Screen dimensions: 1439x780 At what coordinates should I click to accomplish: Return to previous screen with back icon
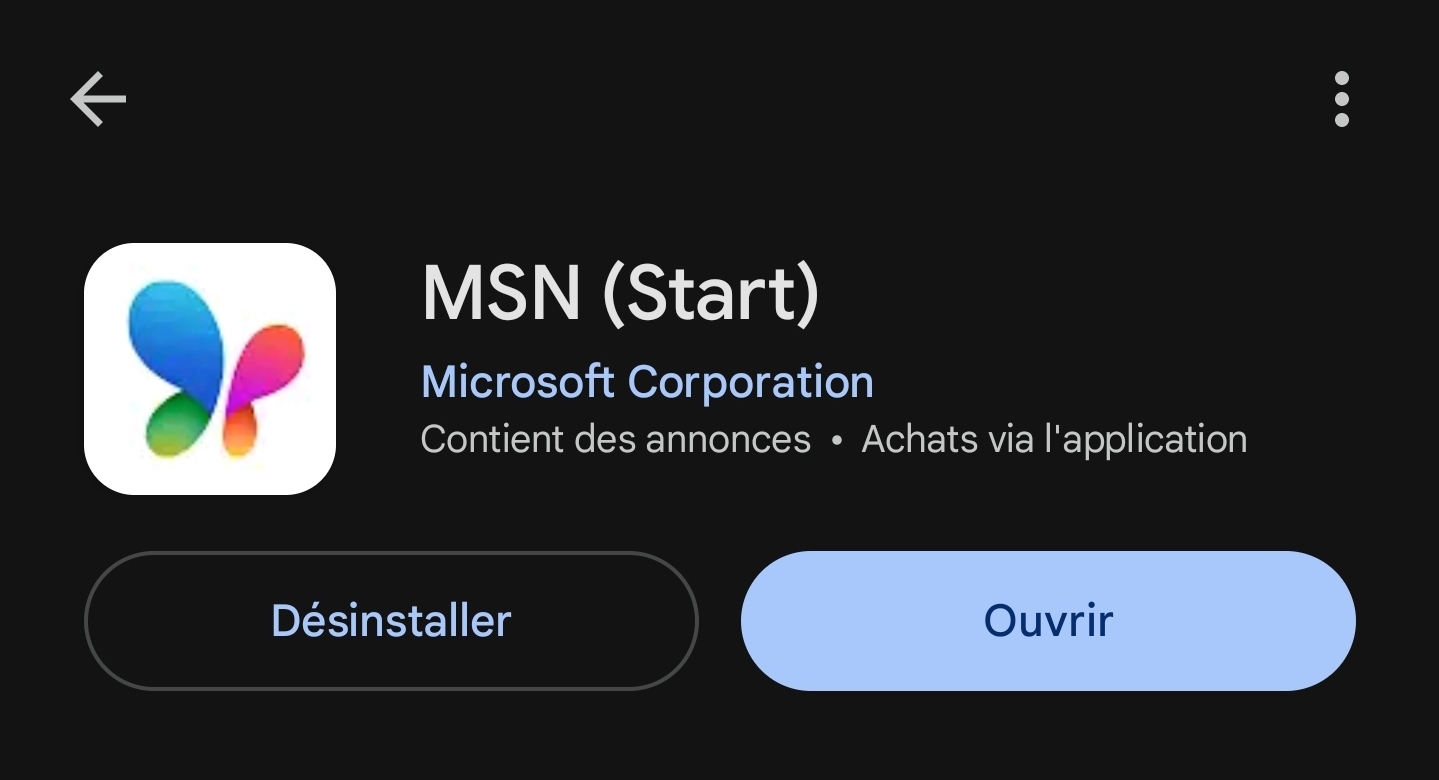(98, 99)
